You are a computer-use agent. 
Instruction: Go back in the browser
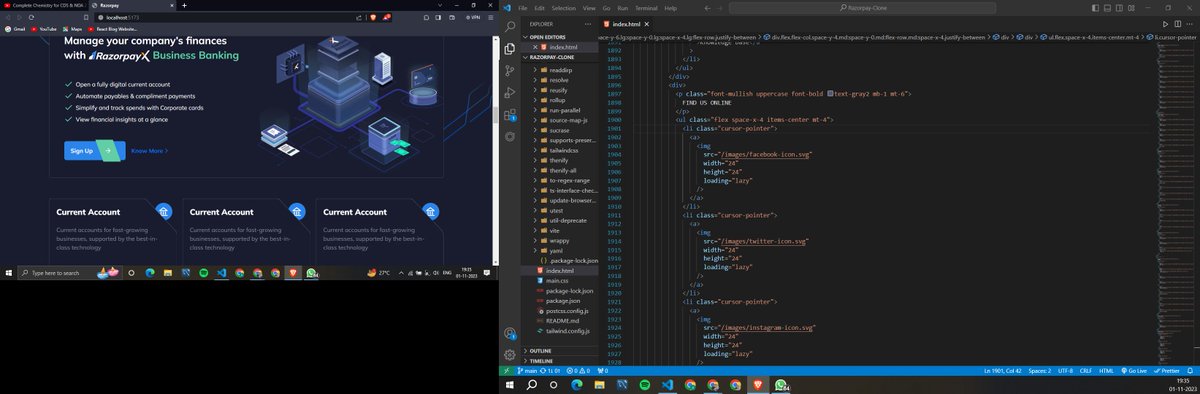pyautogui.click(x=8, y=18)
